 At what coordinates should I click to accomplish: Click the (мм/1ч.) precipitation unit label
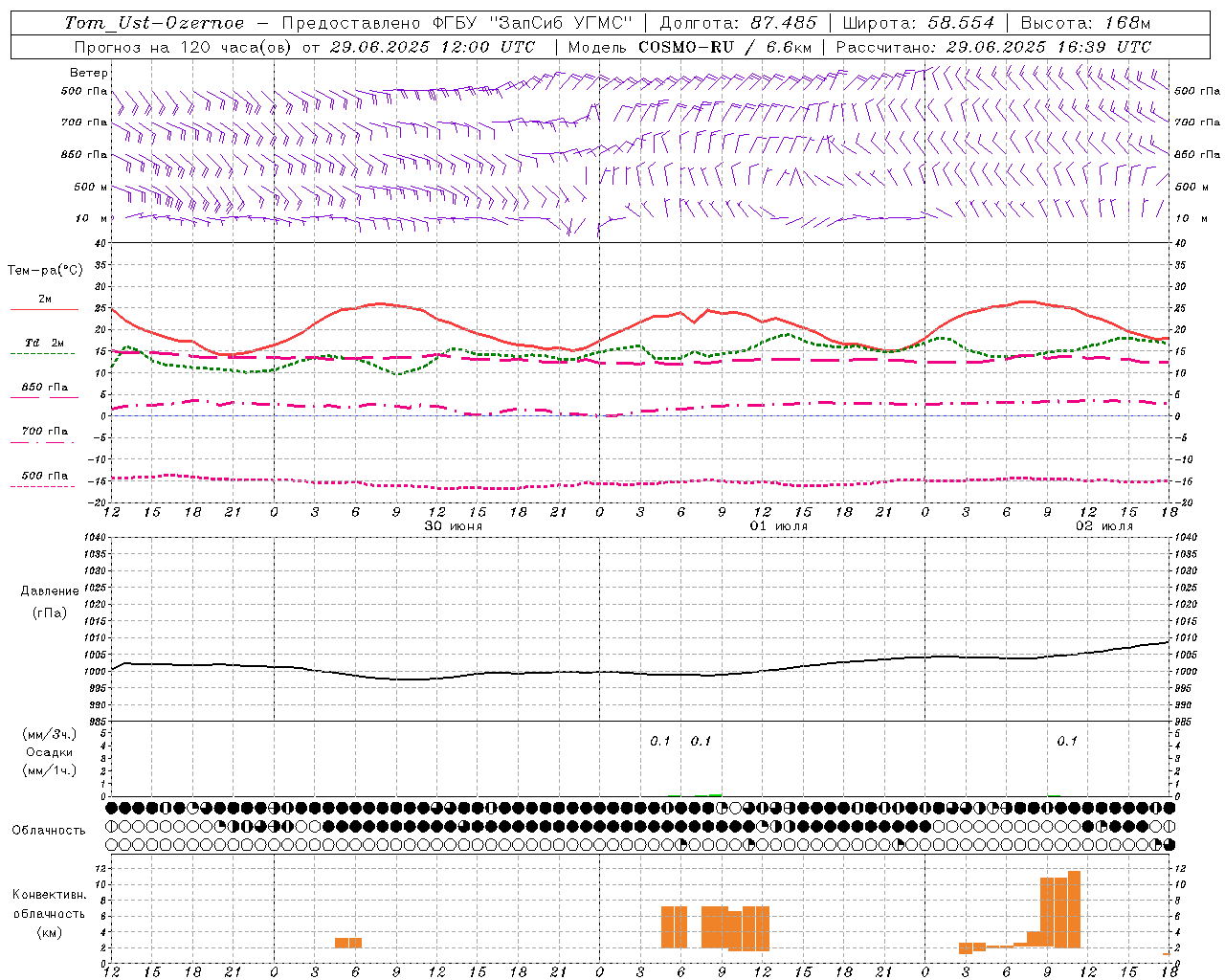point(50,770)
